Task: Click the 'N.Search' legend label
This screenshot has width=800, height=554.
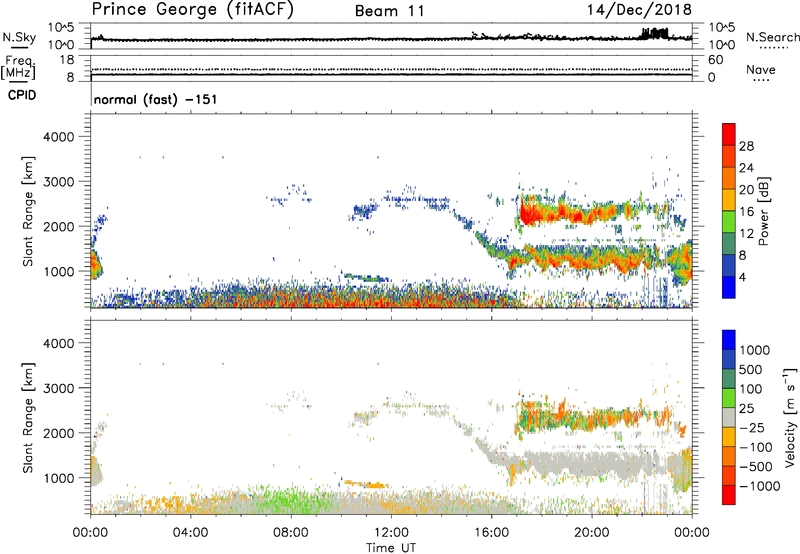Action: coord(772,37)
